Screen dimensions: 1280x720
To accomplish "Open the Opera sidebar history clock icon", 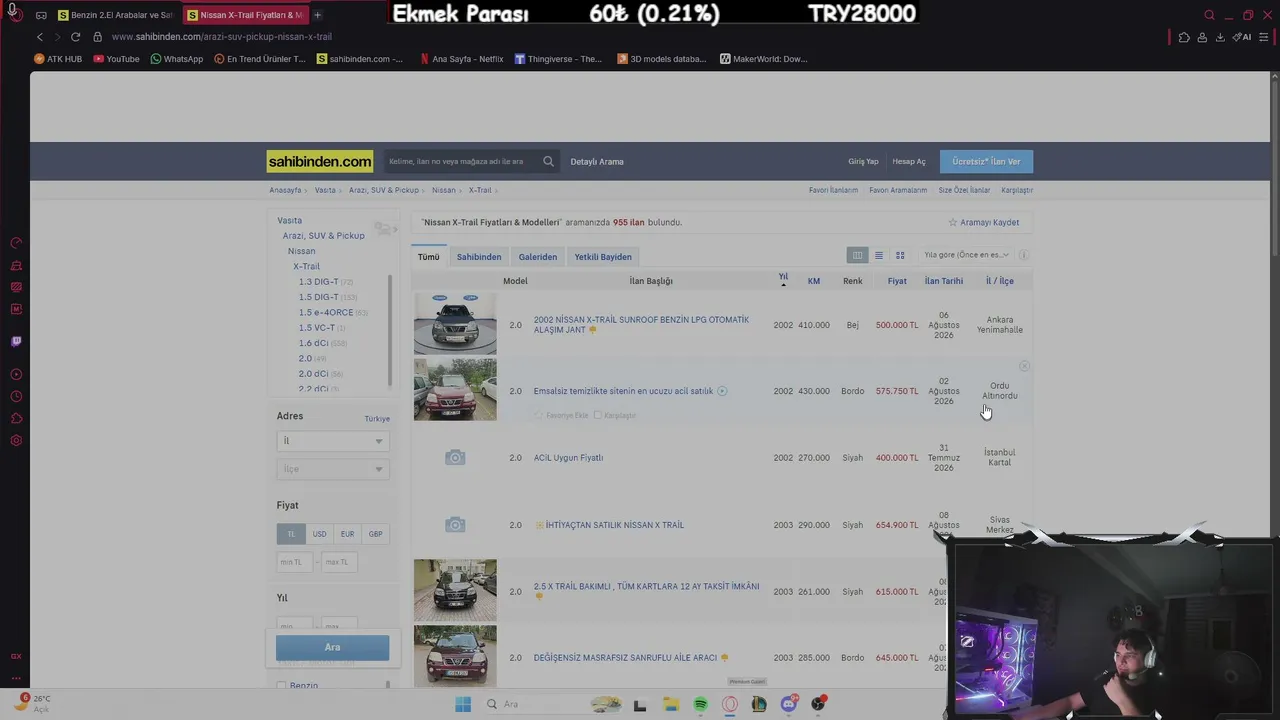I will click(16, 396).
